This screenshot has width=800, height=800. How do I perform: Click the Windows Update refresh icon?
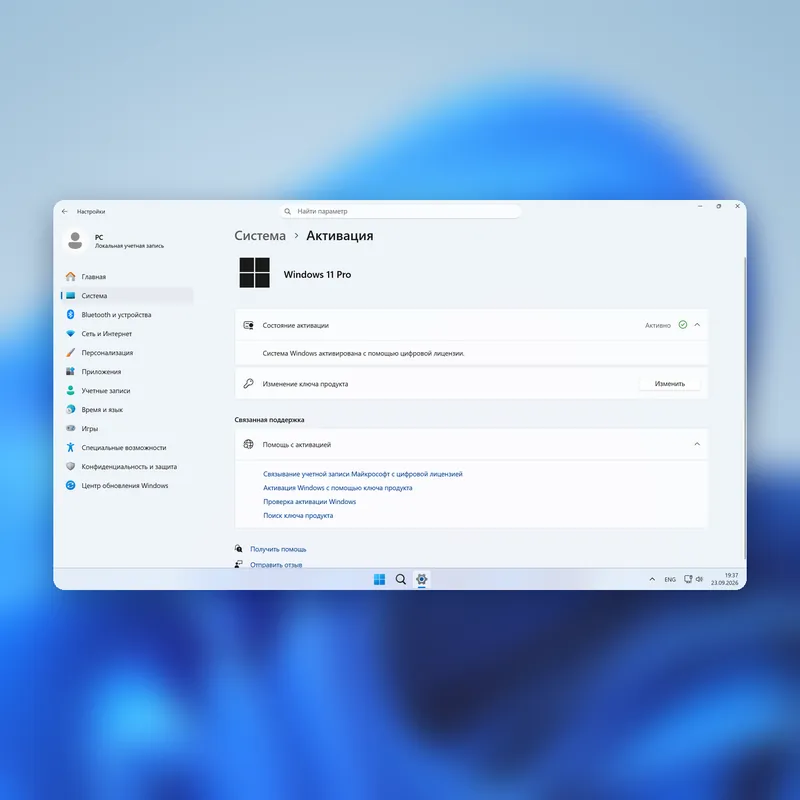pos(70,485)
